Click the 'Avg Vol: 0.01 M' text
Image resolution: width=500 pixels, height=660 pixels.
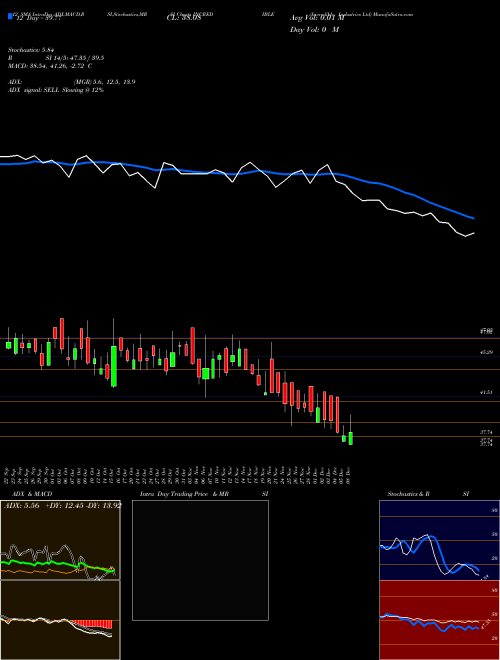[x=317, y=18]
